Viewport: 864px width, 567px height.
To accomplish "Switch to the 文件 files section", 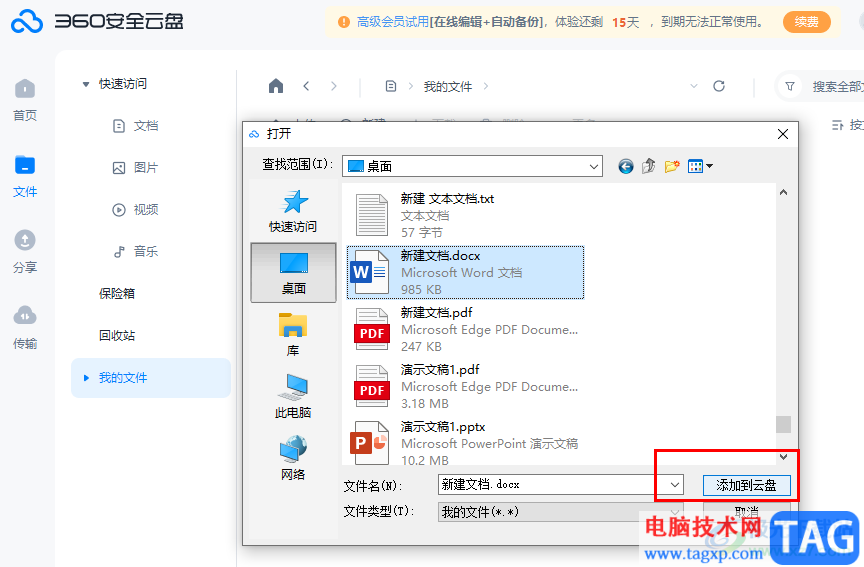I will (25, 176).
